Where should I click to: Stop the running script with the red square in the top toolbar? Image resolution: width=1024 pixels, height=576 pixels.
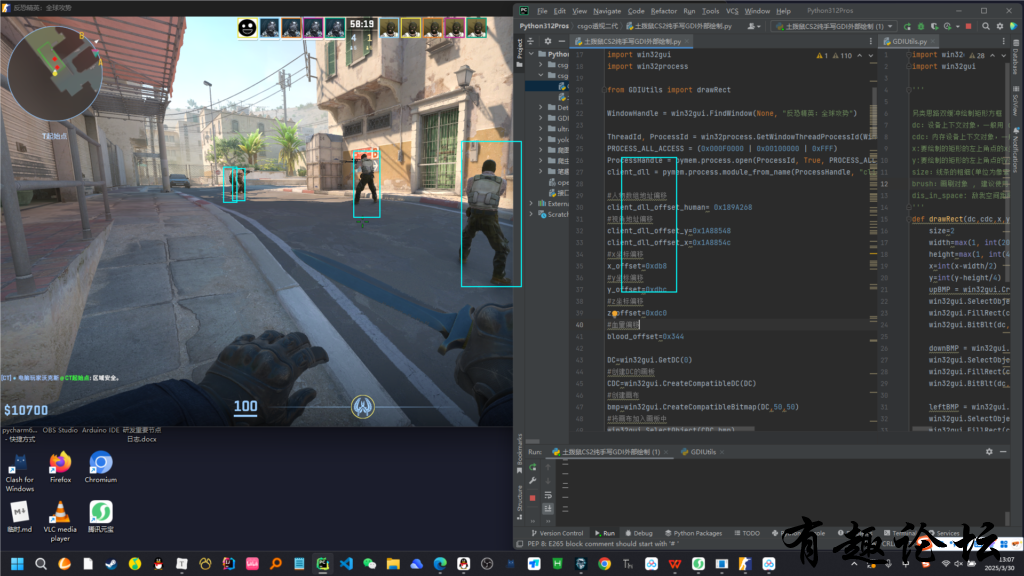pyautogui.click(x=968, y=26)
